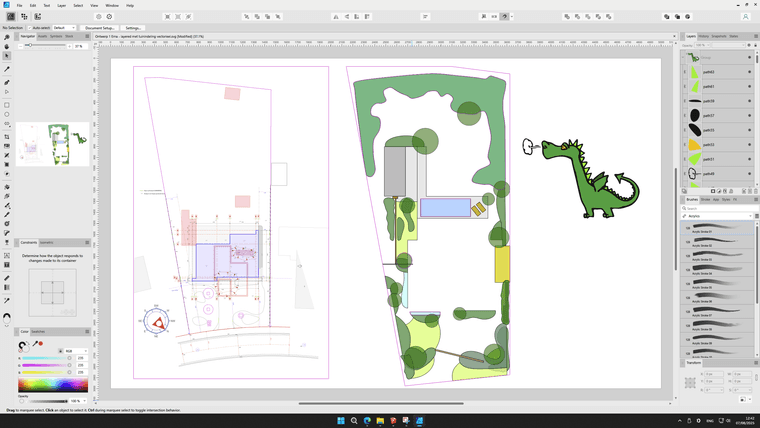
Task: Hide the path63 layer
Action: [x=749, y=72]
